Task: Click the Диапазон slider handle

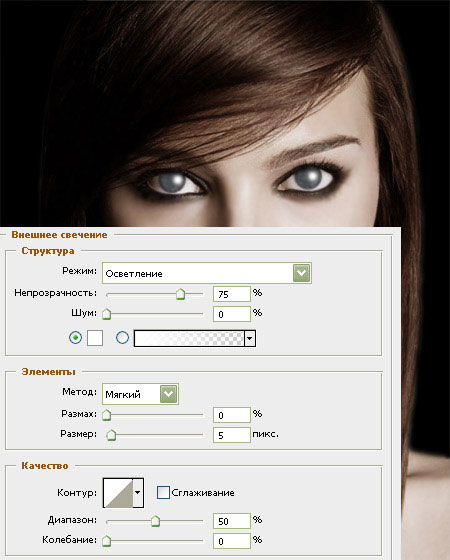Action: coord(155,521)
